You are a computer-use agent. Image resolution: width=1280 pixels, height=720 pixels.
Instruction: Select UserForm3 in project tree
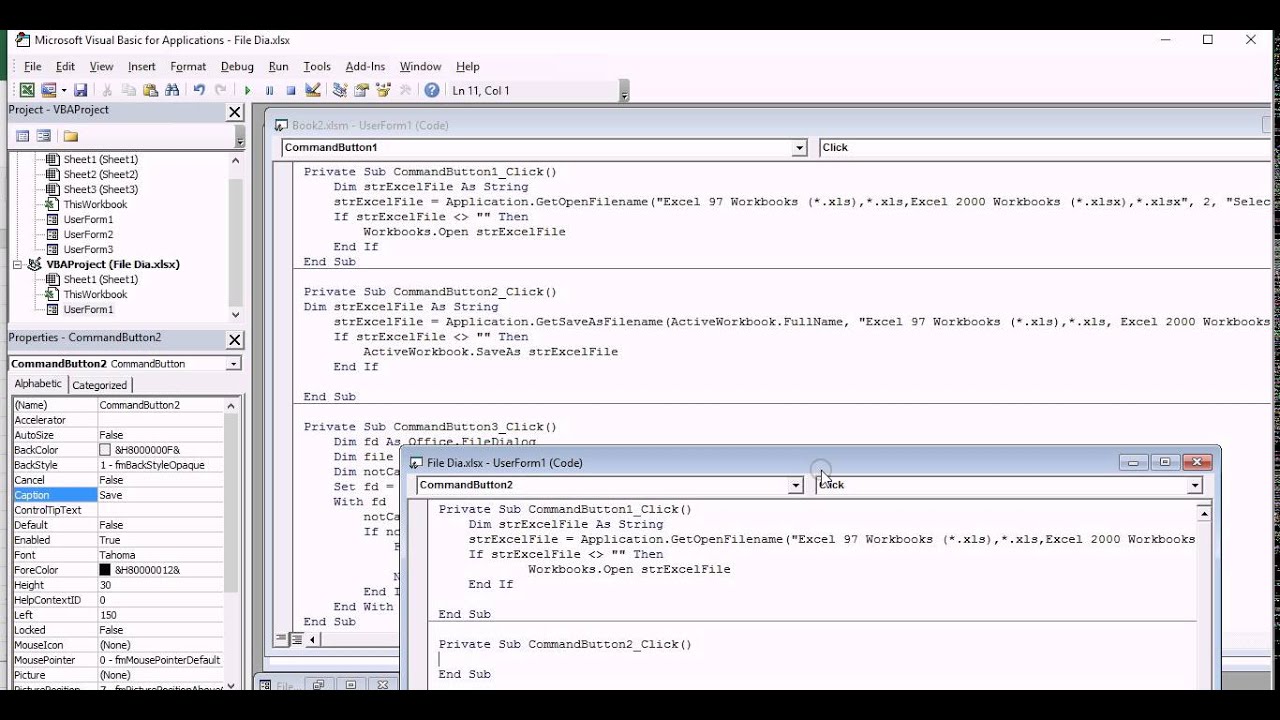pyautogui.click(x=88, y=249)
